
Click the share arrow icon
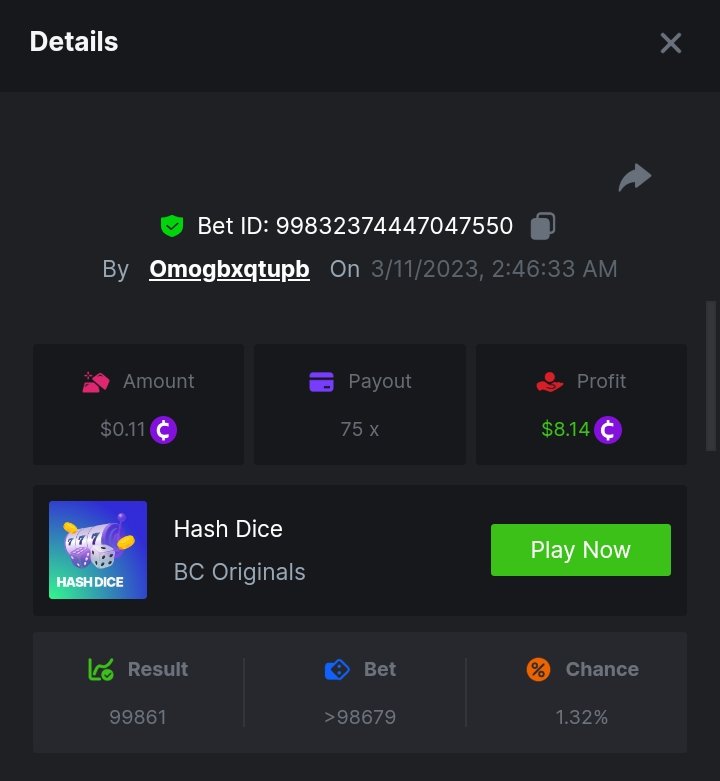[635, 179]
